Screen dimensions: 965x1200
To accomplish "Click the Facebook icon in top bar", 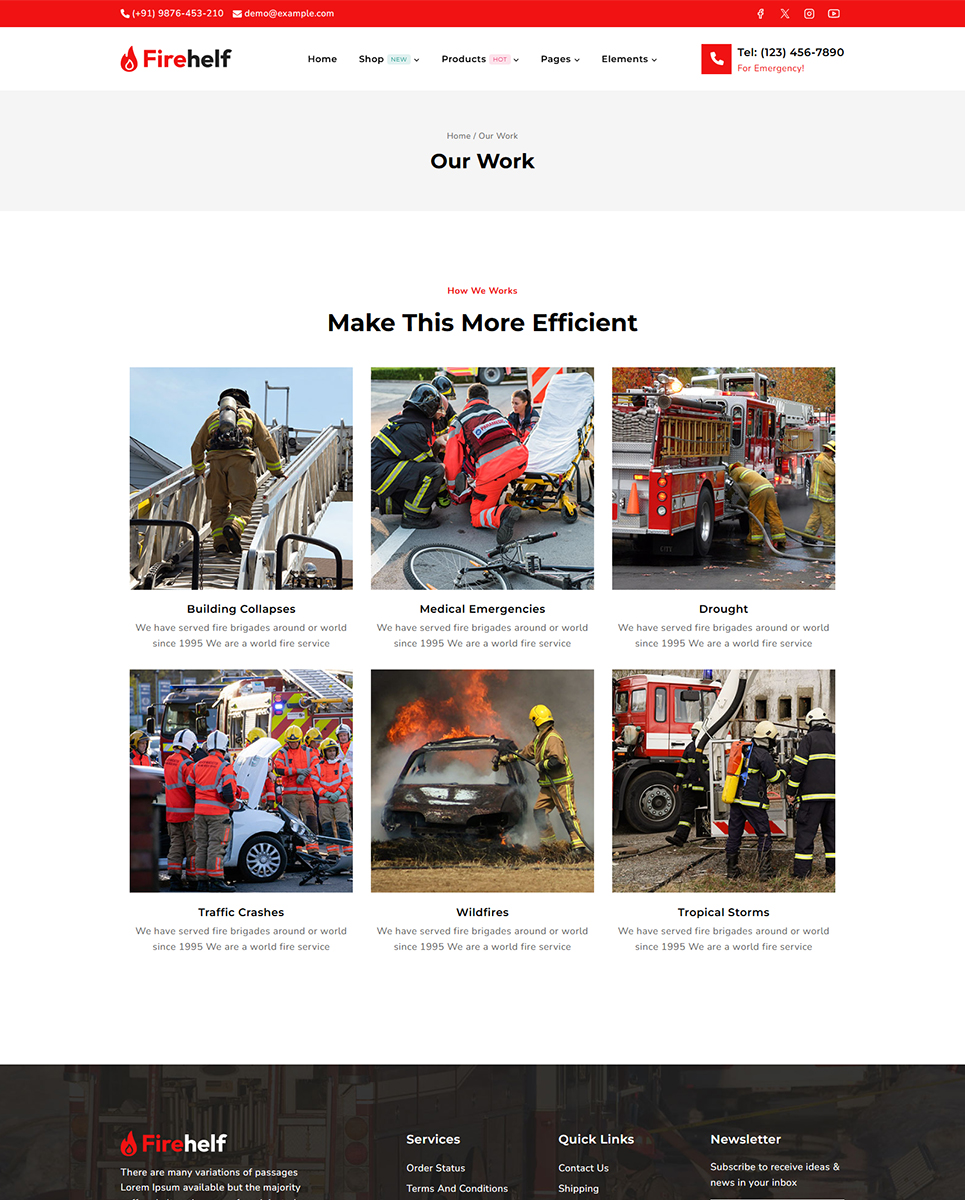I will click(x=760, y=14).
